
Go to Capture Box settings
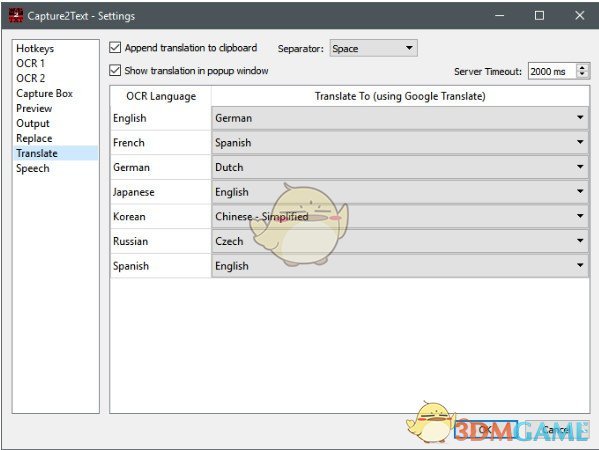pyautogui.click(x=55, y=94)
